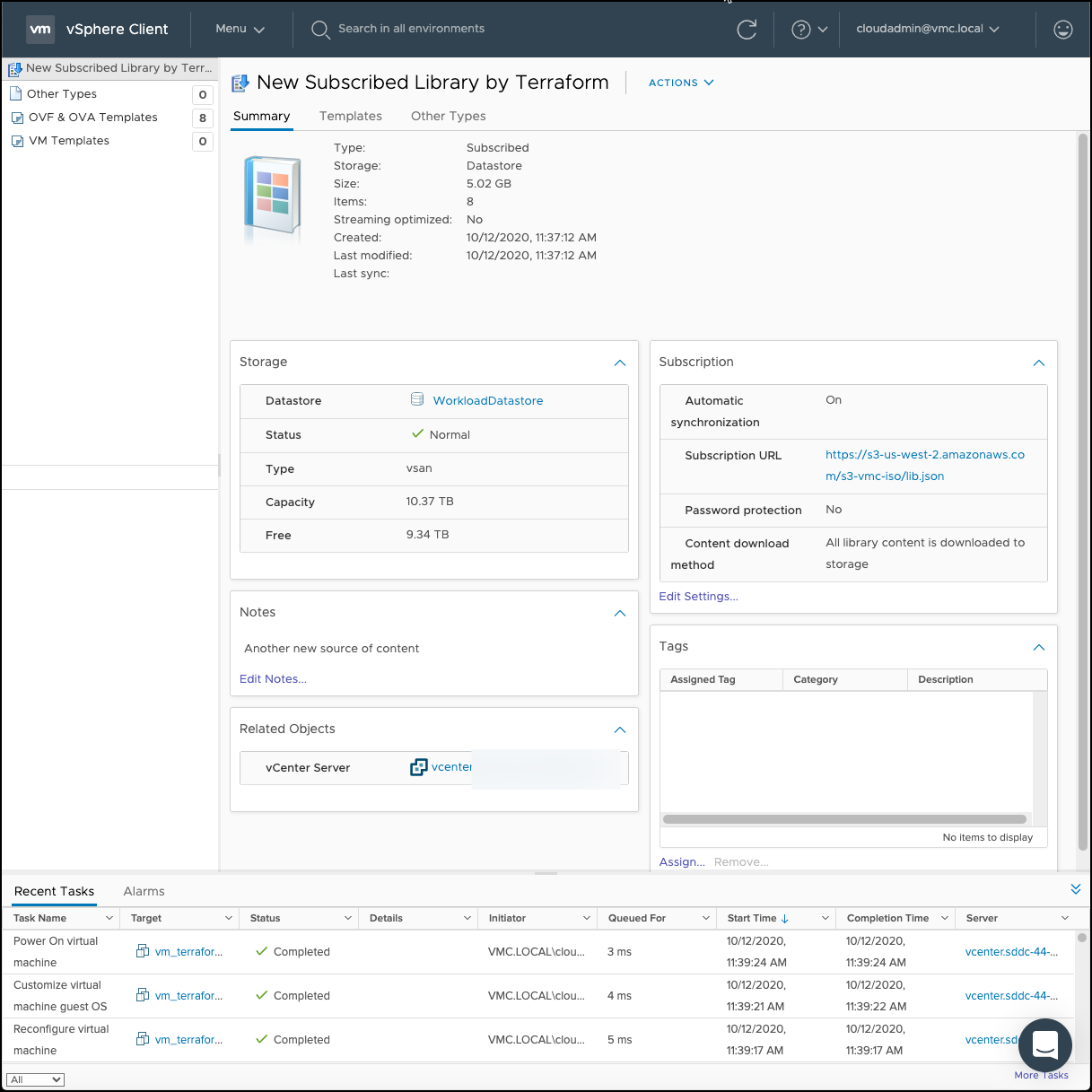Click the vCenter Server icon under Related Objects
This screenshot has height=1092, width=1092.
418,767
